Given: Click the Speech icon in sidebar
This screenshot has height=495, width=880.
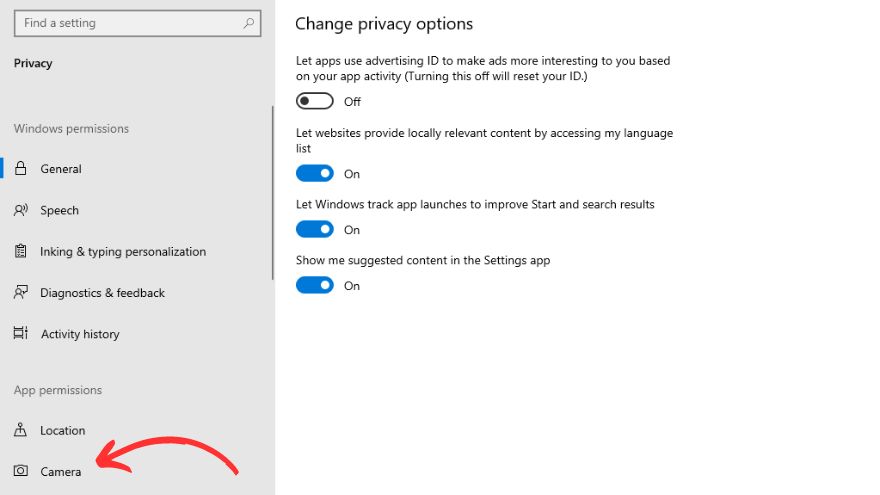Looking at the screenshot, I should (20, 210).
